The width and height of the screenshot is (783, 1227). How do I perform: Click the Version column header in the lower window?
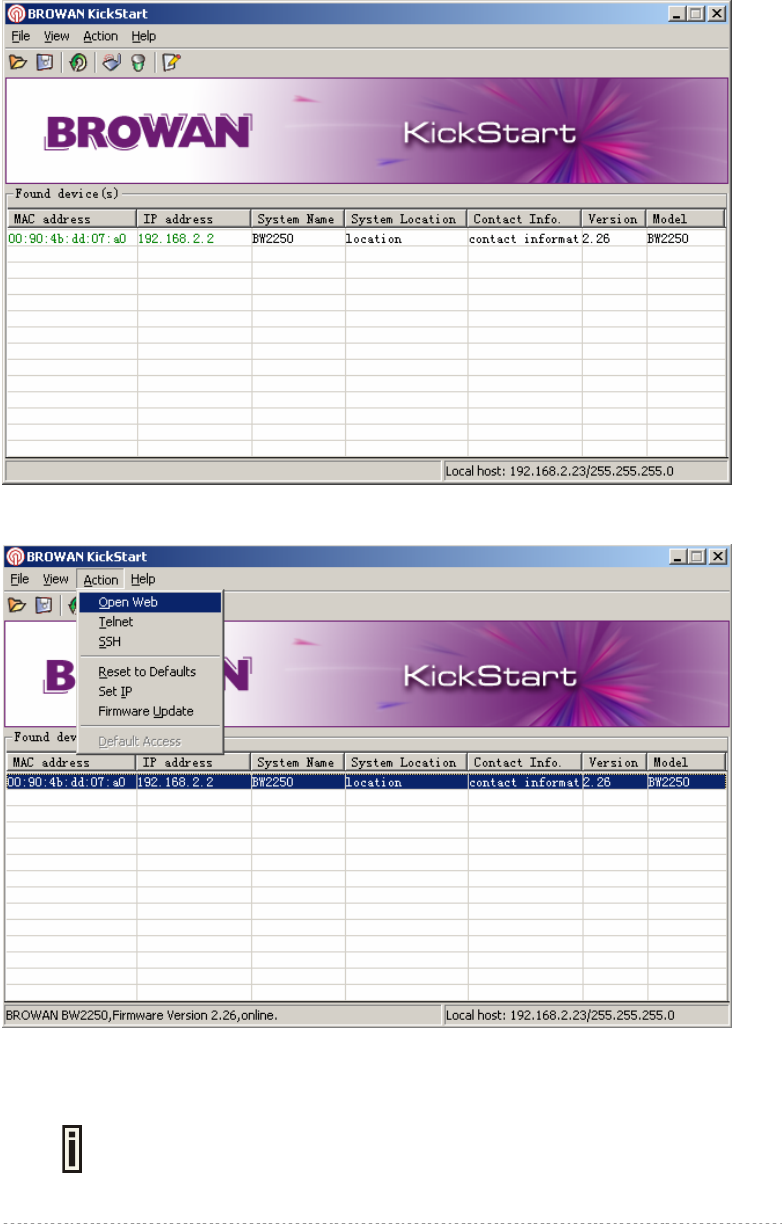[x=614, y=763]
